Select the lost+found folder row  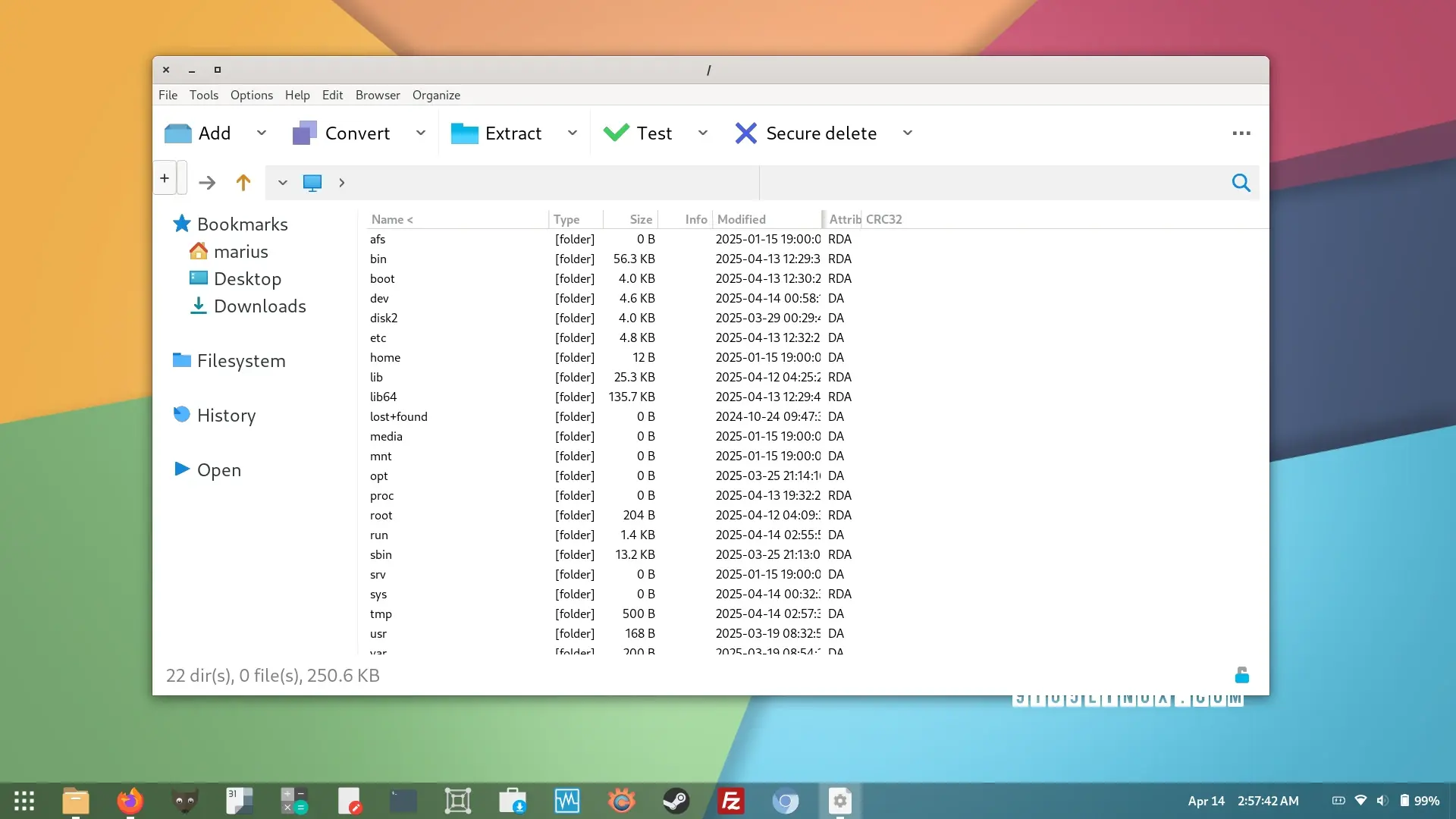tap(399, 416)
